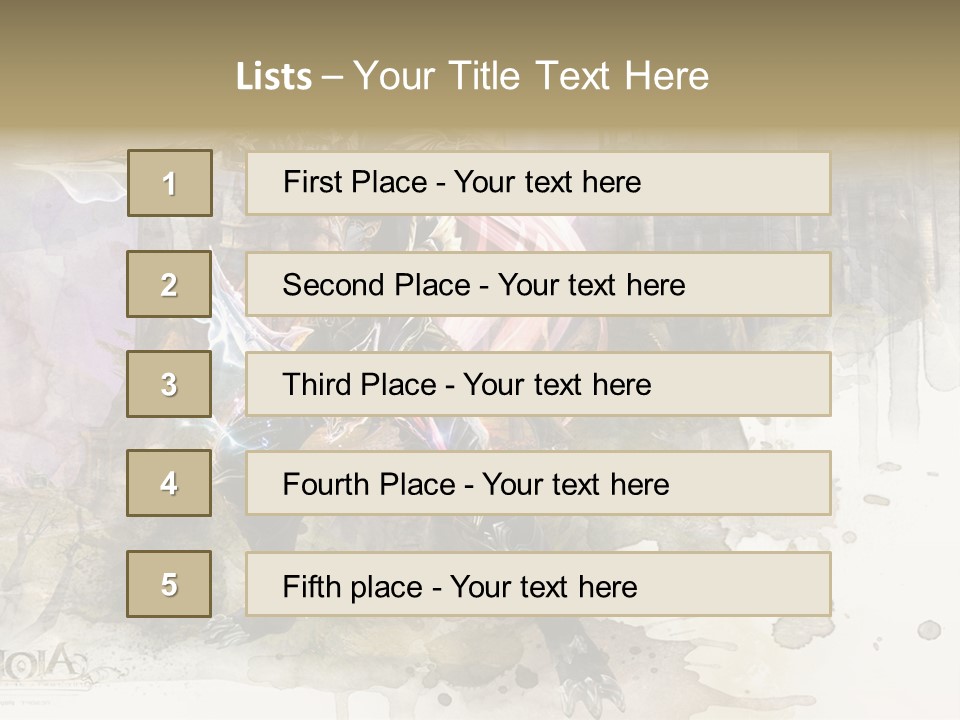Select the number 3 box
The height and width of the screenshot is (720, 960).
pyautogui.click(x=169, y=384)
